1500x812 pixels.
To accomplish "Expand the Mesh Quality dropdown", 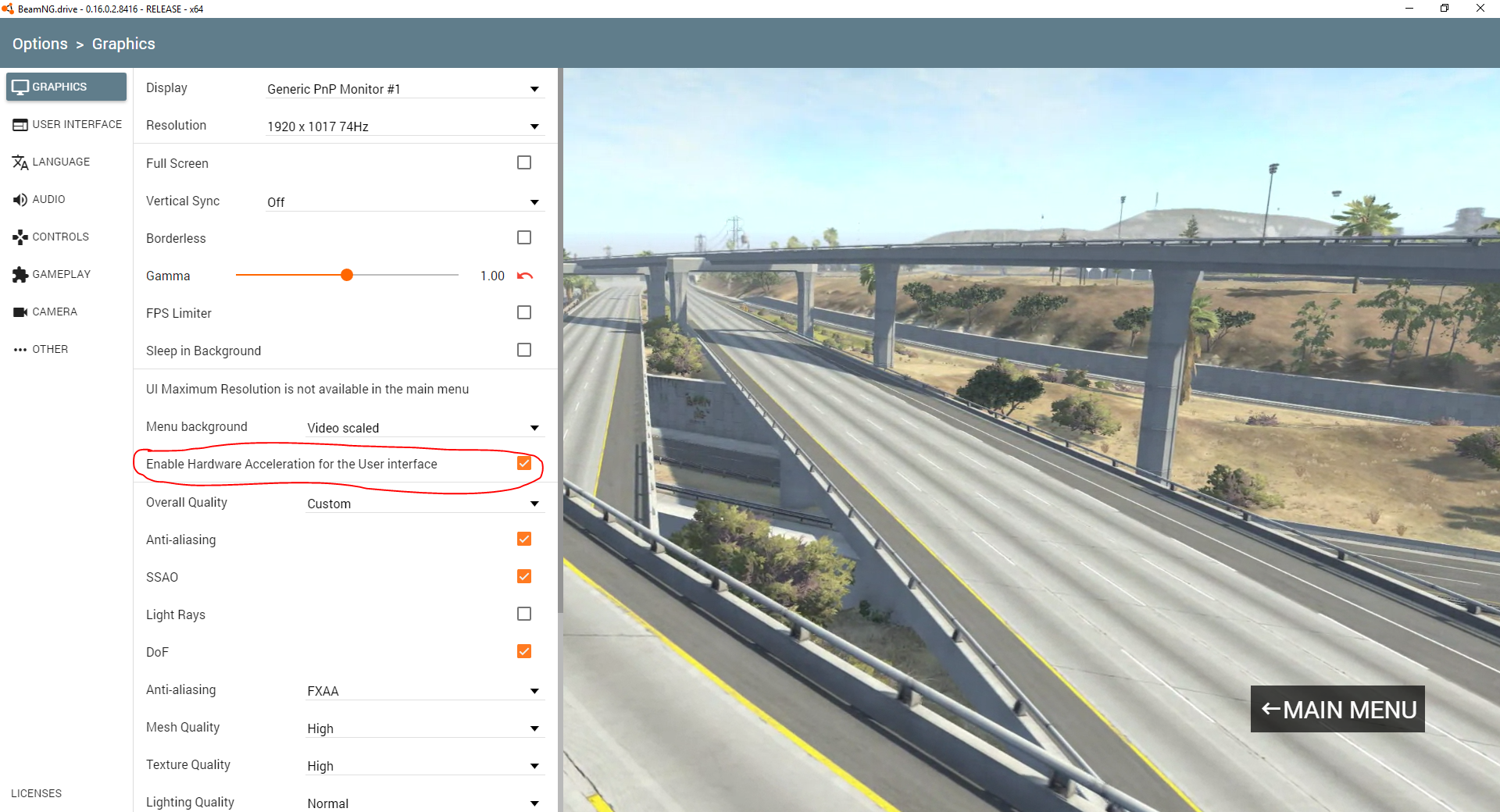I will click(x=424, y=728).
